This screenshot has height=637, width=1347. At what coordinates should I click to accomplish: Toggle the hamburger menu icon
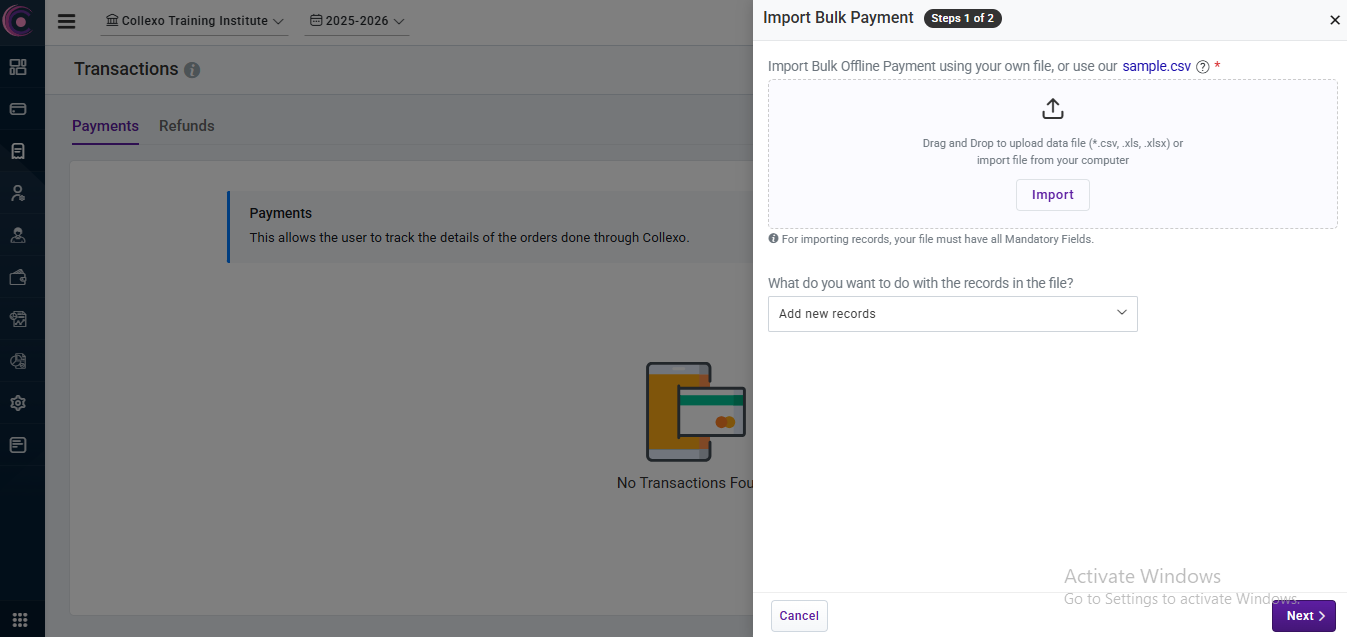coord(67,21)
